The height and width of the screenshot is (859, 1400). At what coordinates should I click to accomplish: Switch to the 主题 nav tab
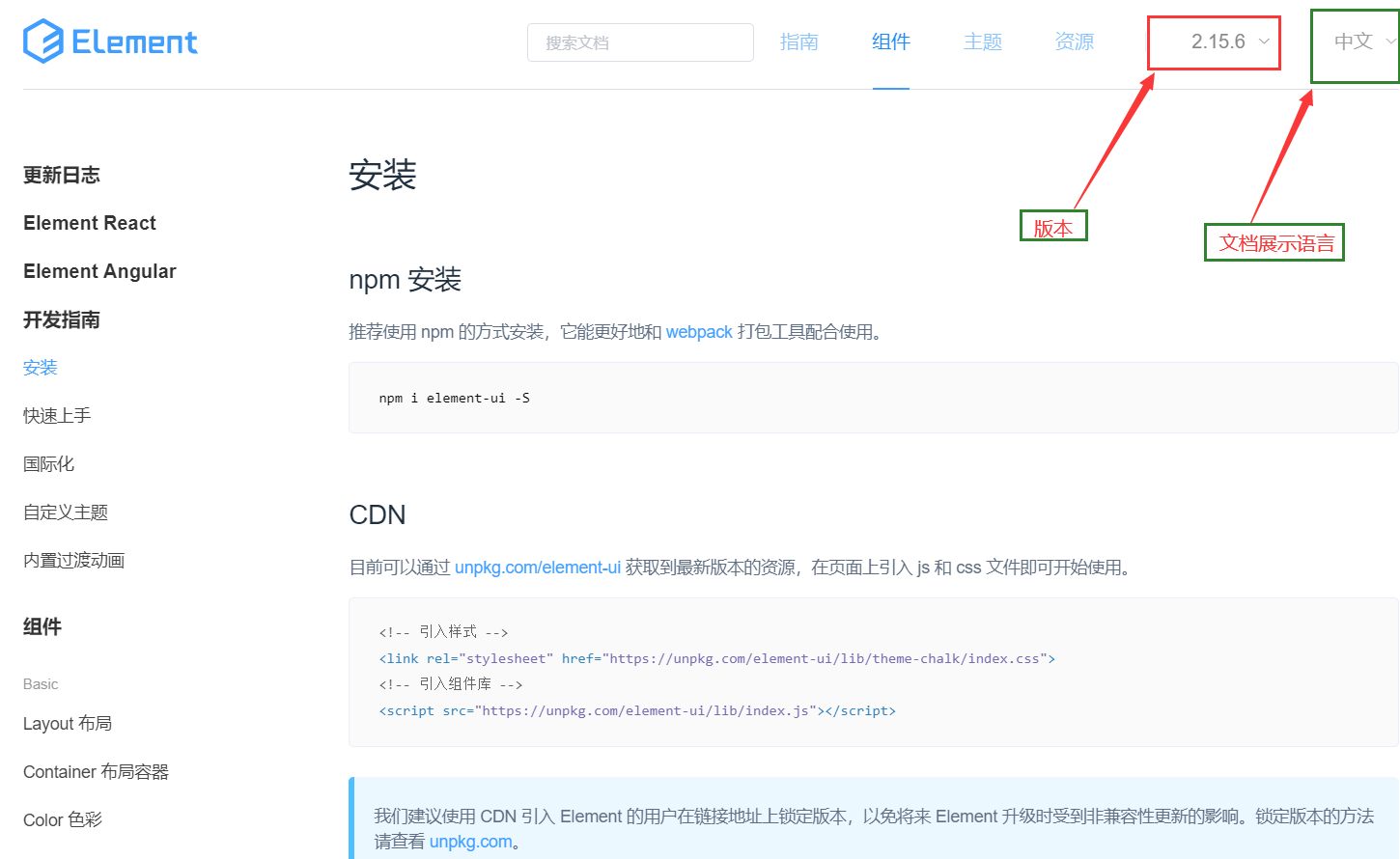(x=983, y=42)
